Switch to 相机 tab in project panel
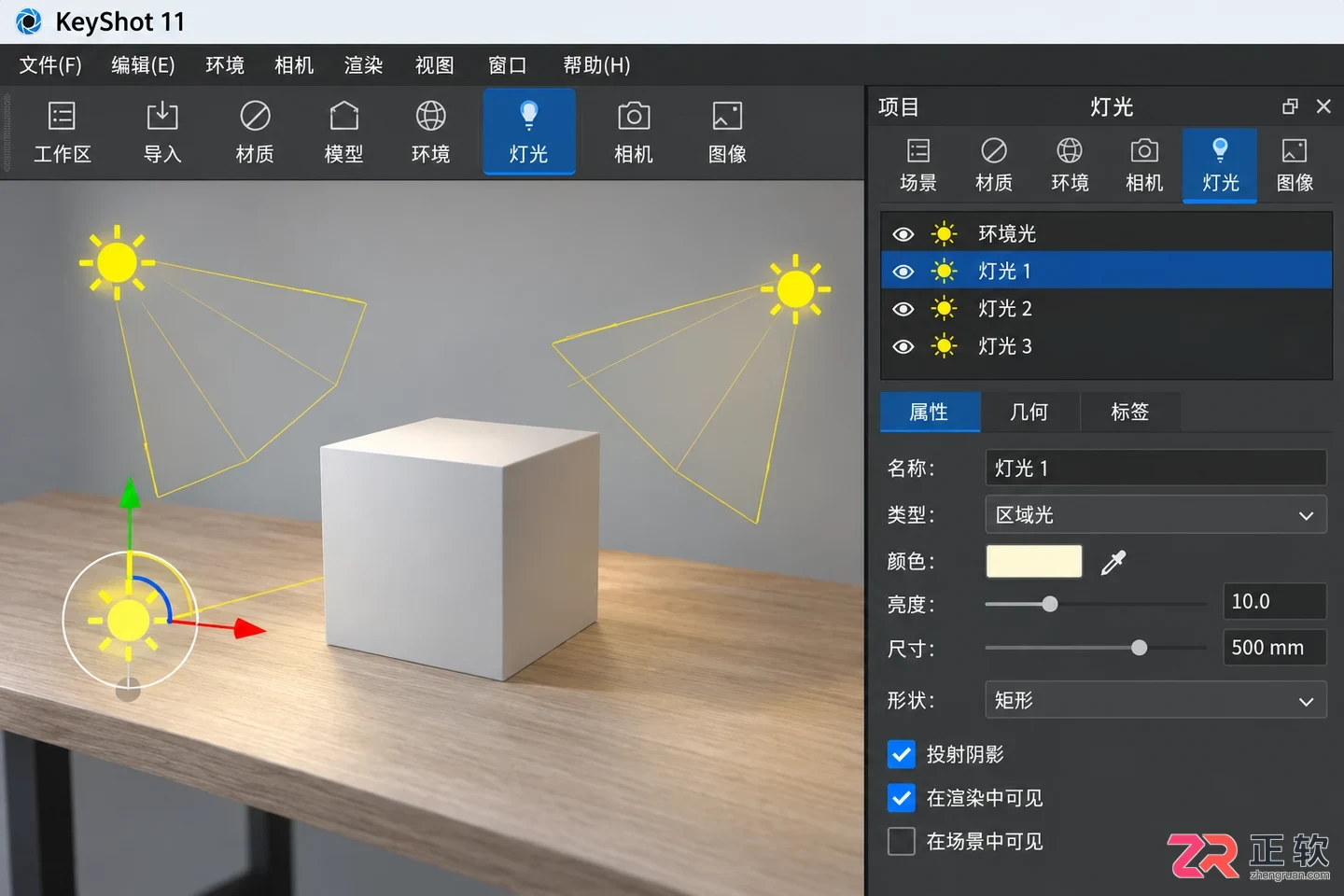 (1144, 165)
